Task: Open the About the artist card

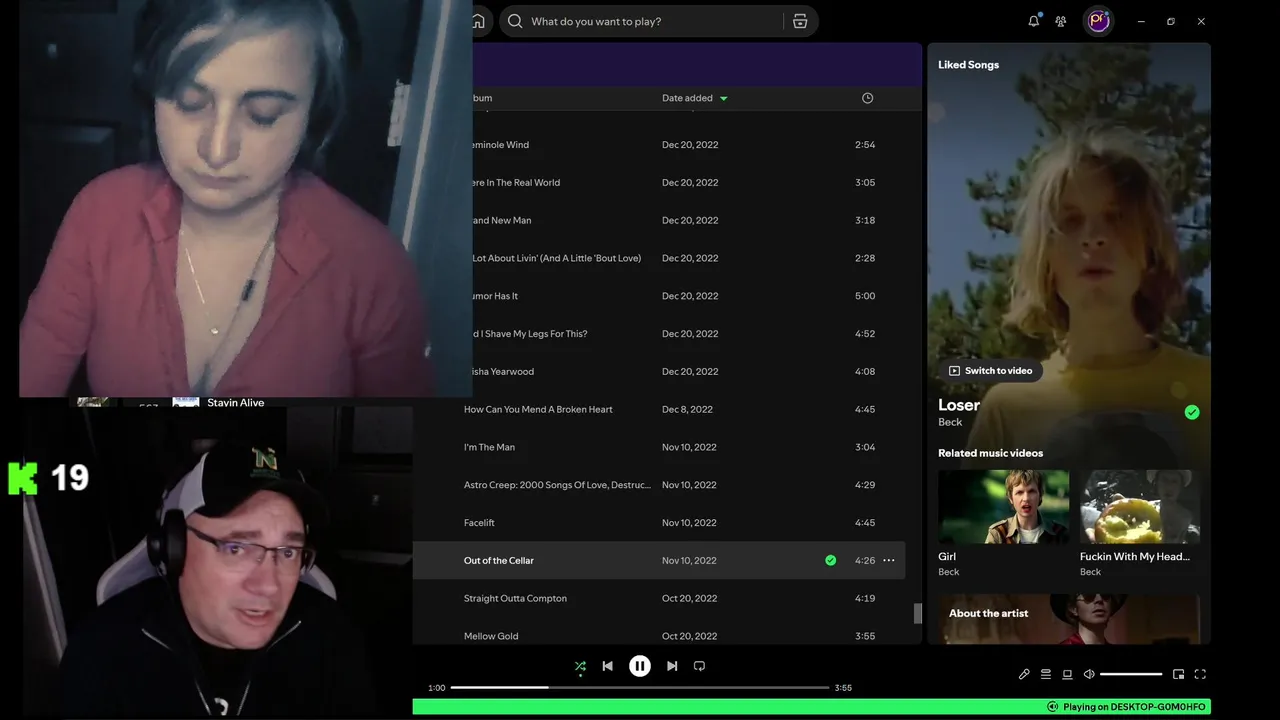Action: 1068,619
